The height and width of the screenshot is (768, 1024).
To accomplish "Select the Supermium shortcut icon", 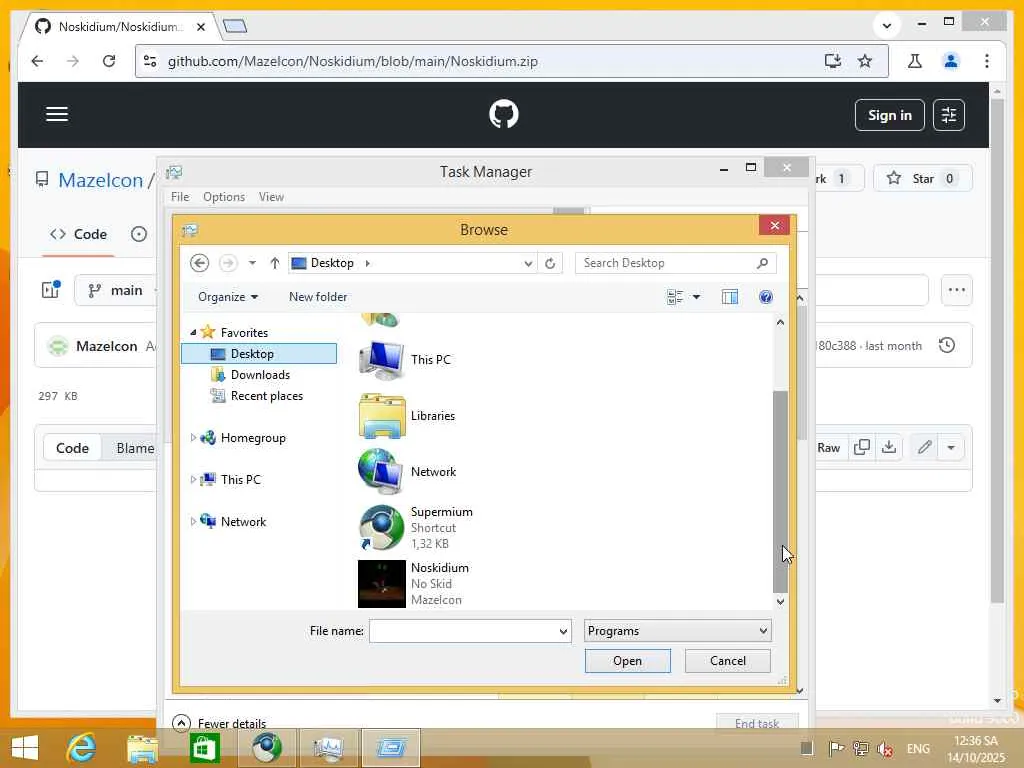I will pos(381,528).
